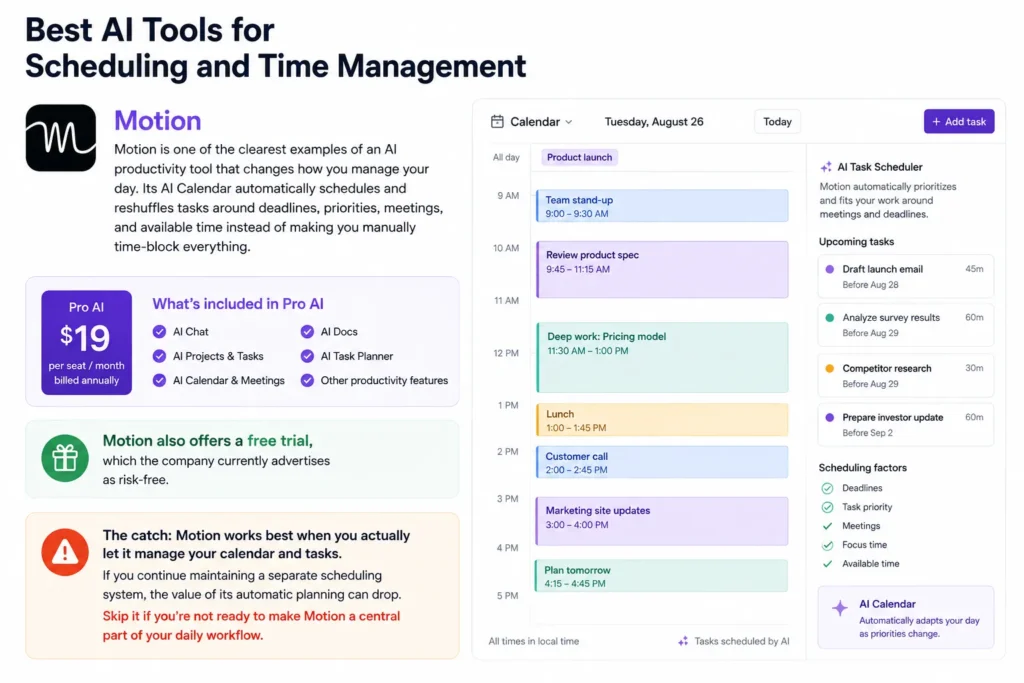This screenshot has height=683, width=1024.
Task: Open the Plan tomorrow event
Action: [662, 576]
